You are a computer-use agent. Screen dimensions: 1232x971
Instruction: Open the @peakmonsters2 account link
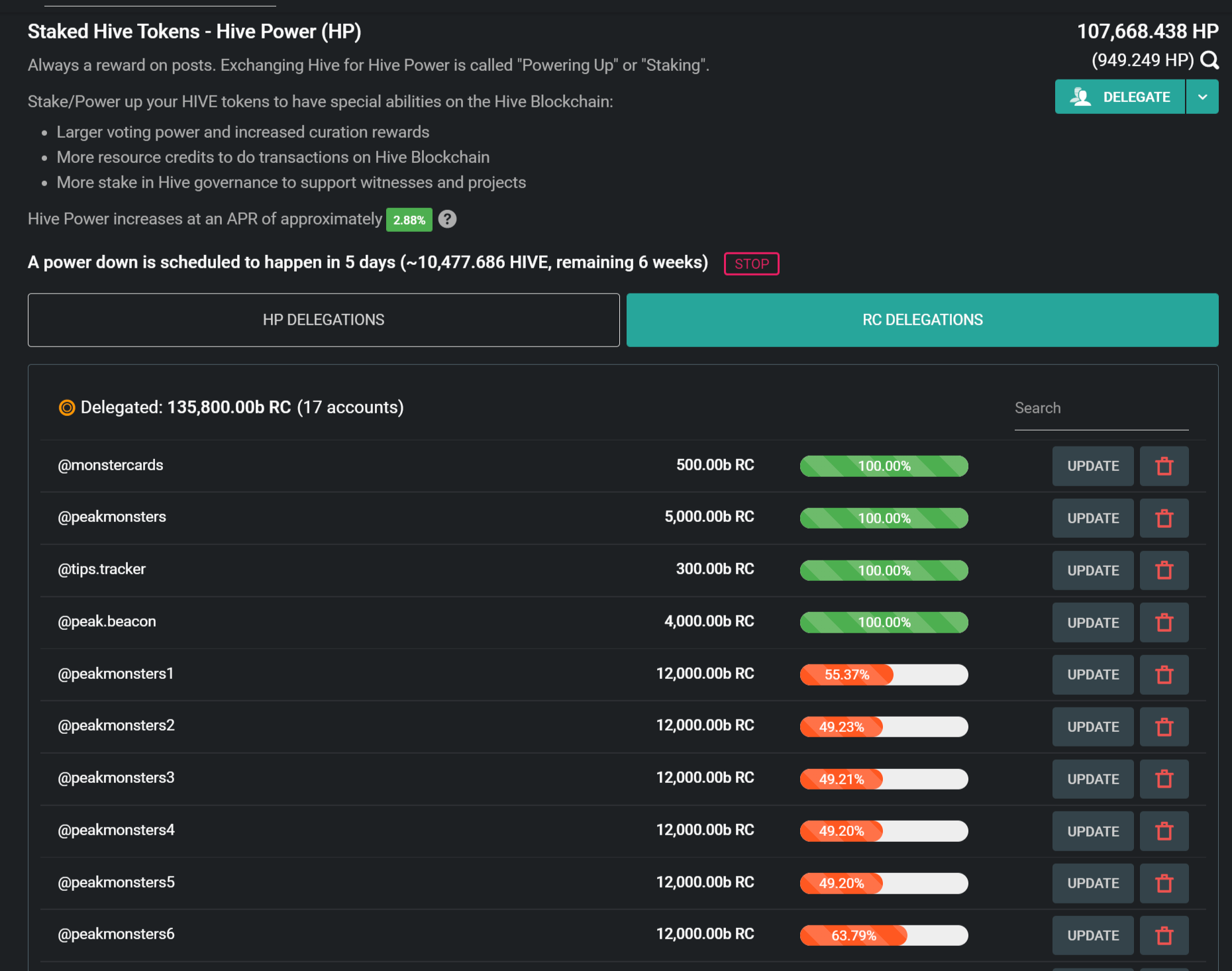tap(117, 725)
